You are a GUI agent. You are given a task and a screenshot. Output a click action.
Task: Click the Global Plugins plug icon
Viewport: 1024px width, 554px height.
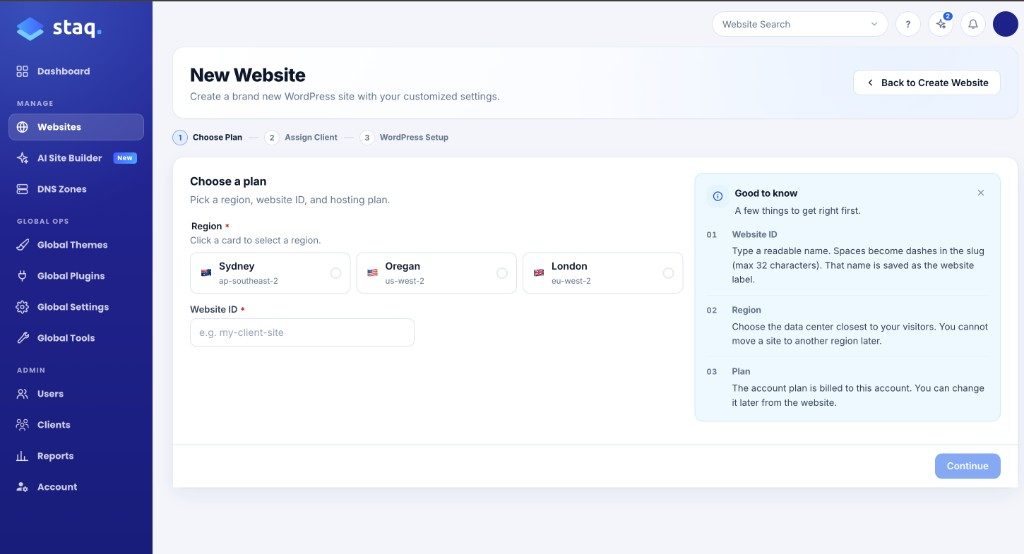pos(22,276)
